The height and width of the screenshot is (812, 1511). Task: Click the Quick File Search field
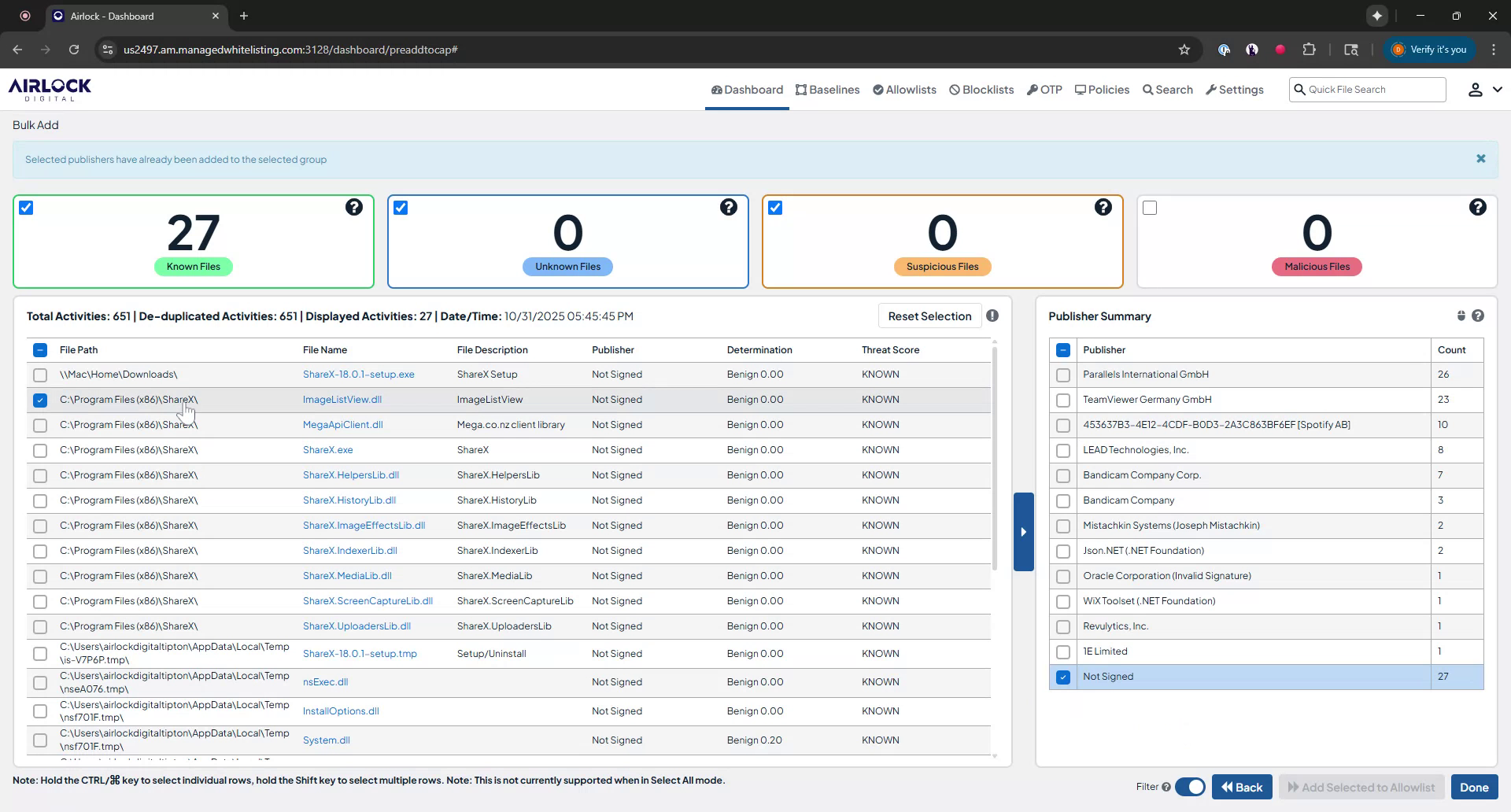[1373, 90]
